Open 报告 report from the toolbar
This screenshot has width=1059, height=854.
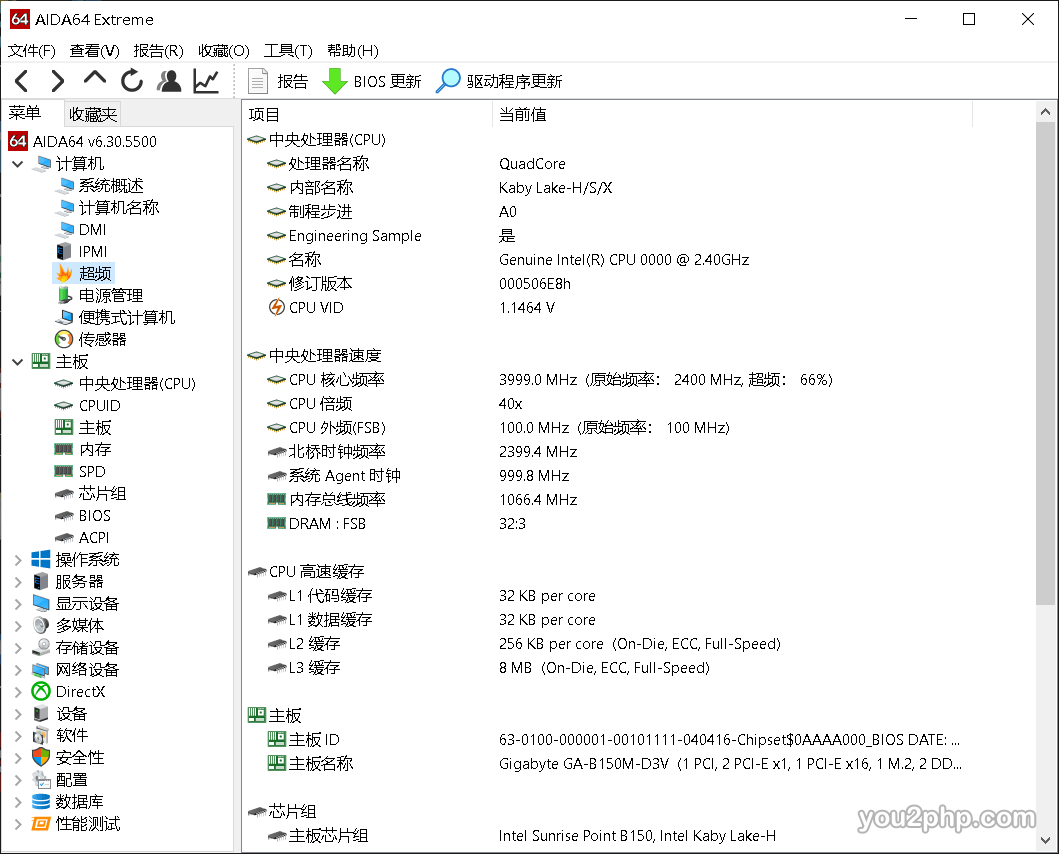click(278, 81)
